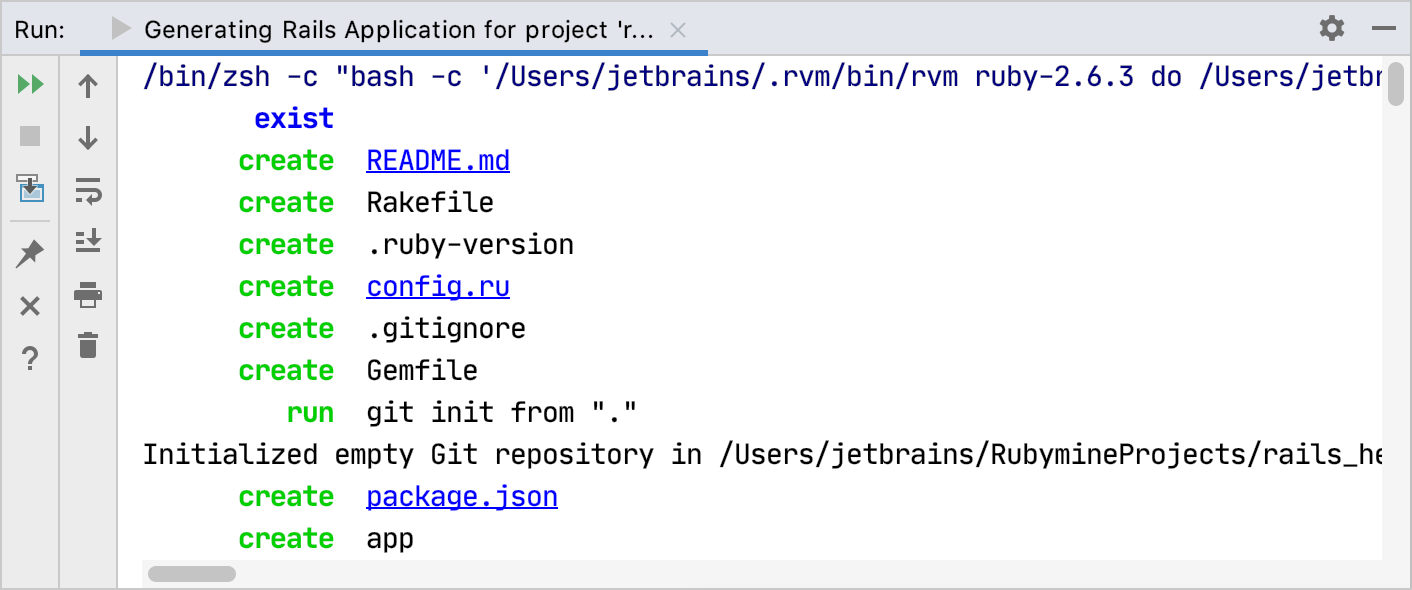The image size is (1412, 590).
Task: Rerun the Rails application generation
Action: pos(30,84)
